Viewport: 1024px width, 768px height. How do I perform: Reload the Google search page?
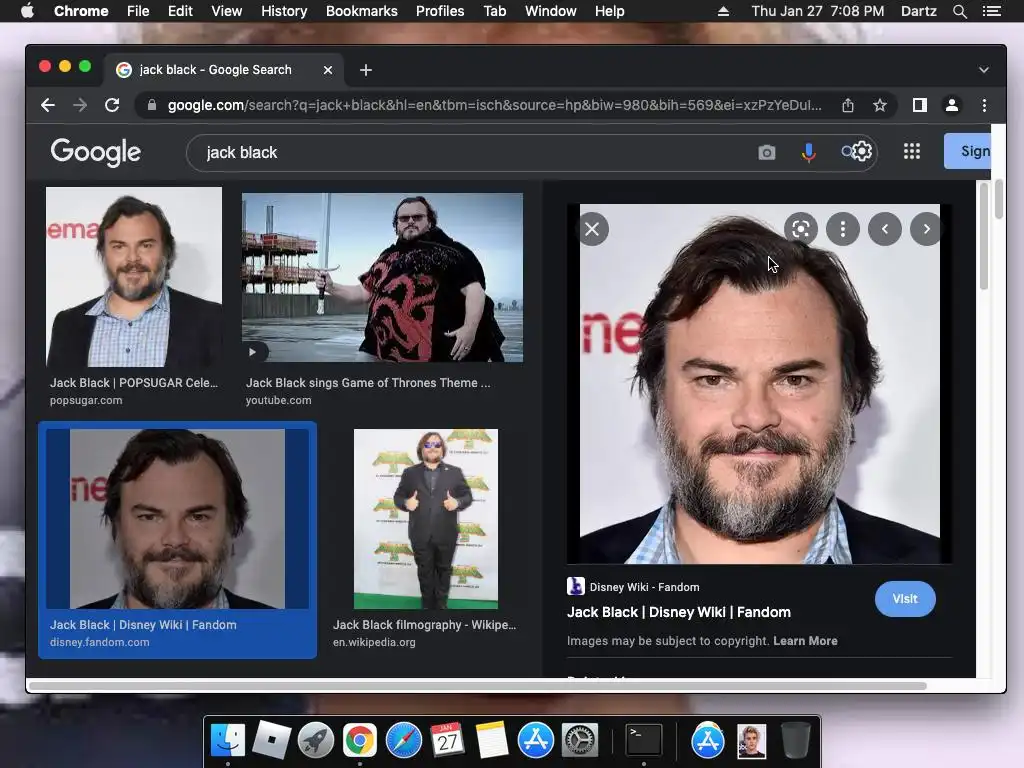pyautogui.click(x=112, y=105)
